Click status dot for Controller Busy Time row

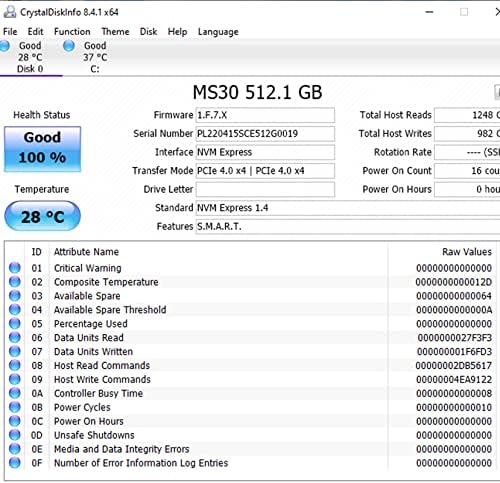(x=15, y=393)
